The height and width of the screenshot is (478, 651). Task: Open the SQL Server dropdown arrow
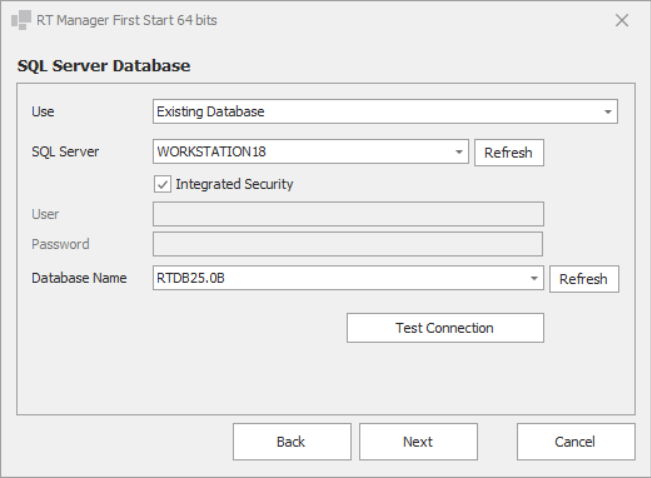coord(459,152)
